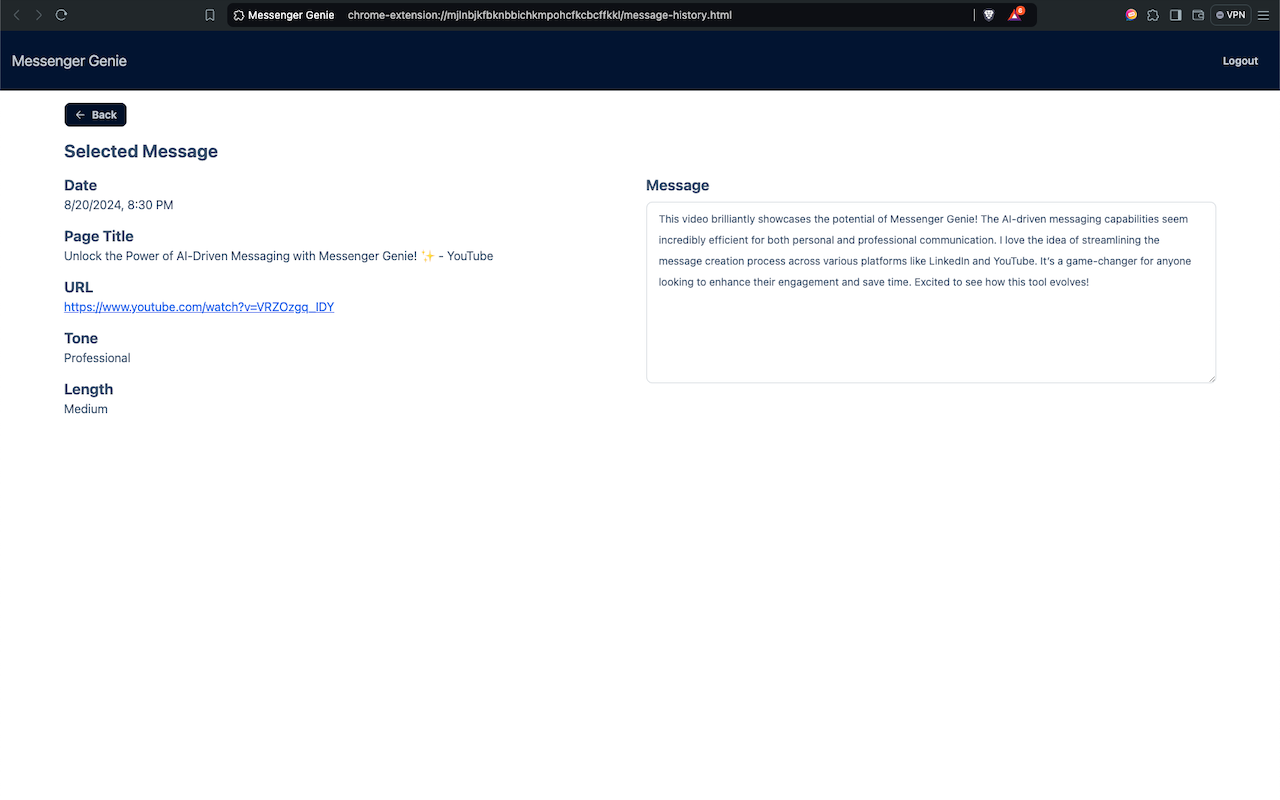Open the extensions puzzle icon

tap(1153, 15)
